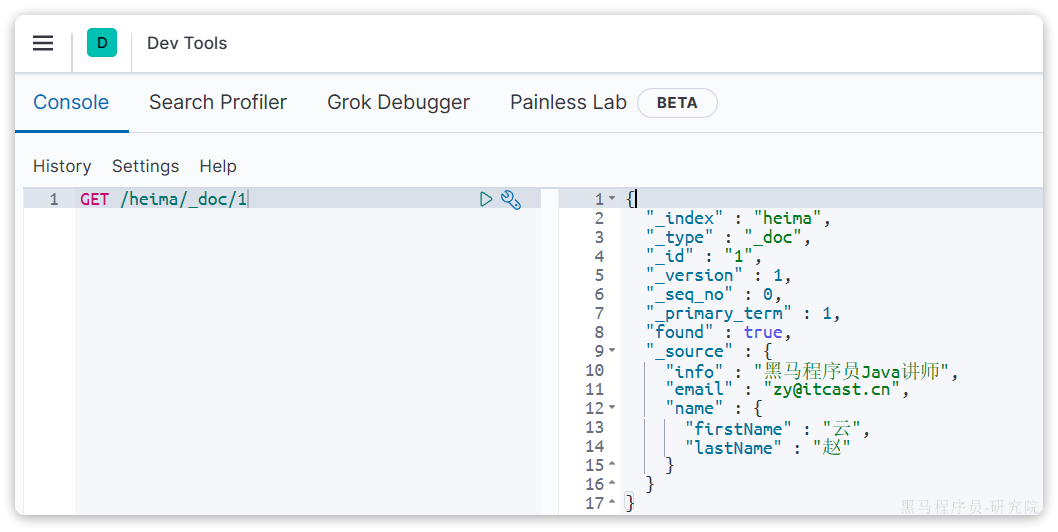Open the History panel
The image size is (1058, 532).
[x=62, y=166]
